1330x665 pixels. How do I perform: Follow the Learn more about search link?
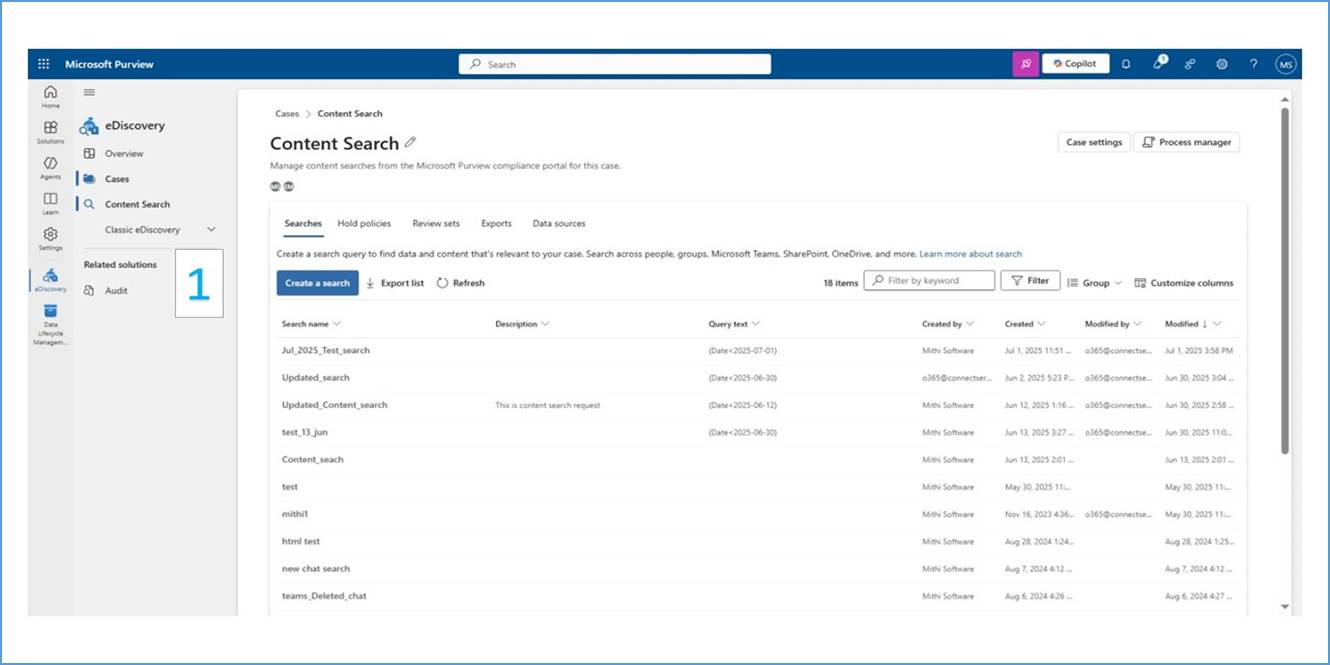[x=970, y=254]
